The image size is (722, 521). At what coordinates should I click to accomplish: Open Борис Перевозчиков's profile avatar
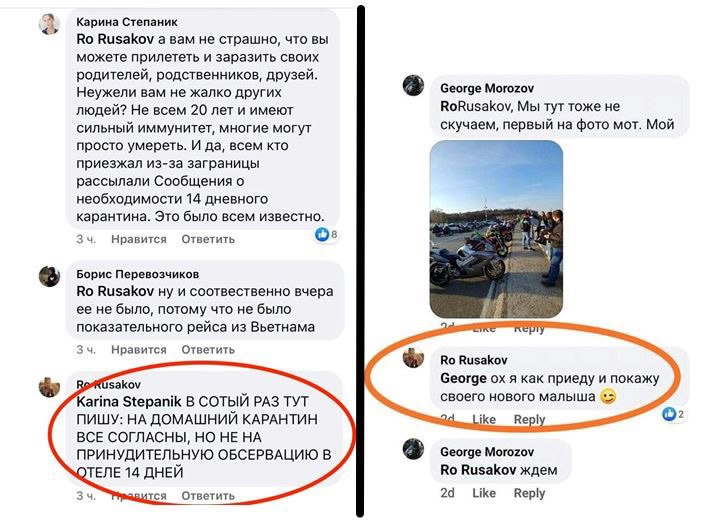tap(49, 276)
